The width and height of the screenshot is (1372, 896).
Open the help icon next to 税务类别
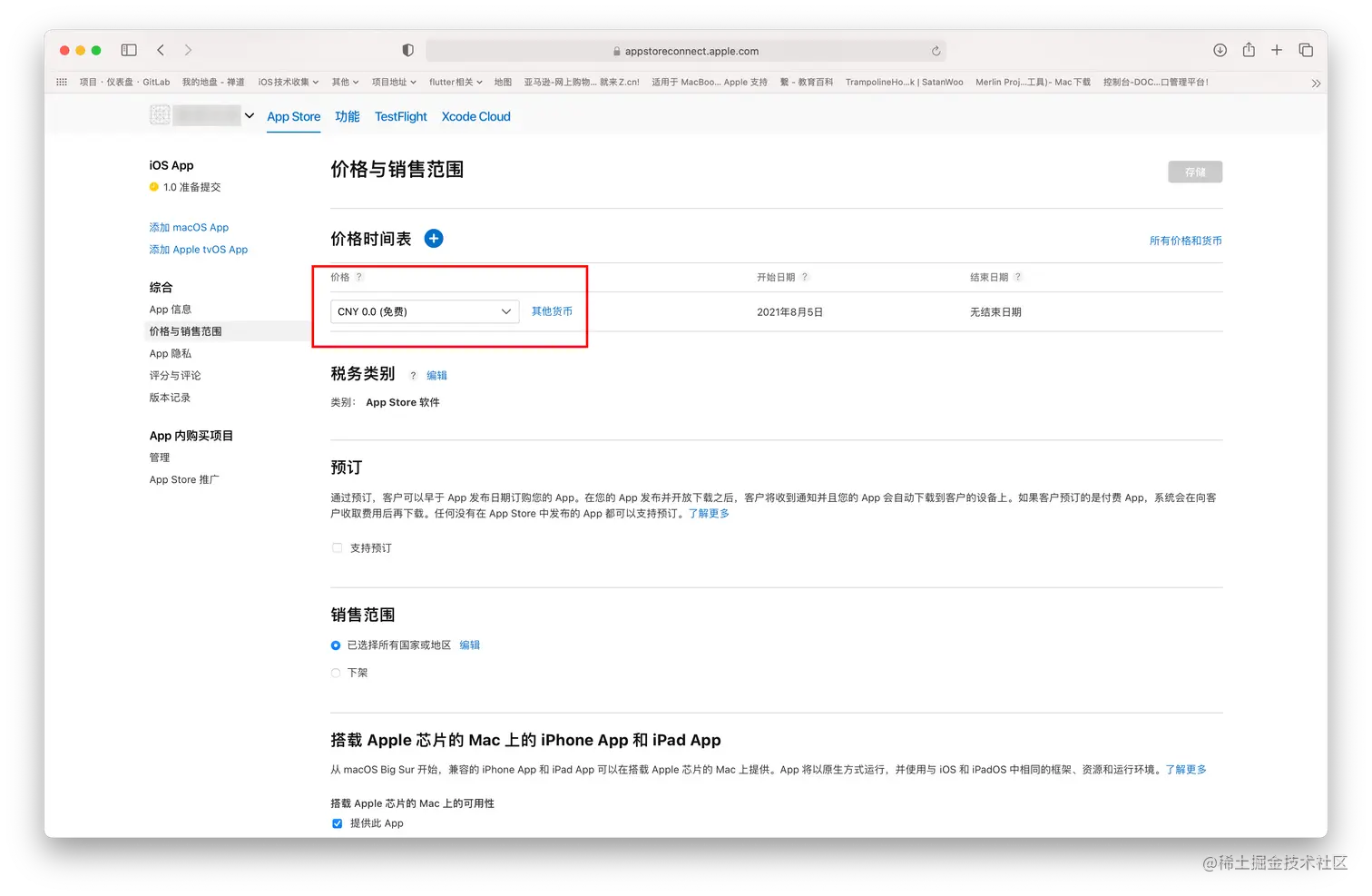click(x=413, y=375)
